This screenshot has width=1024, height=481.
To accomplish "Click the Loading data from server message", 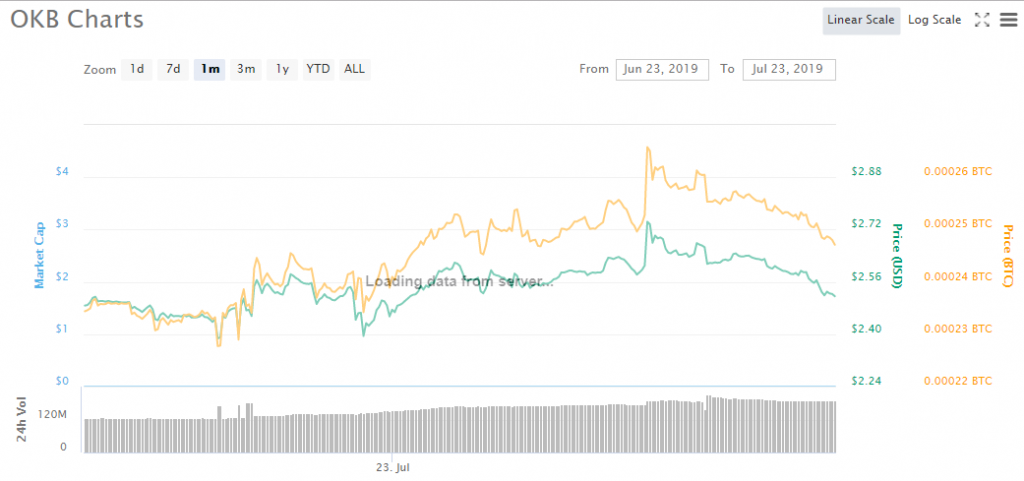I will click(x=460, y=281).
